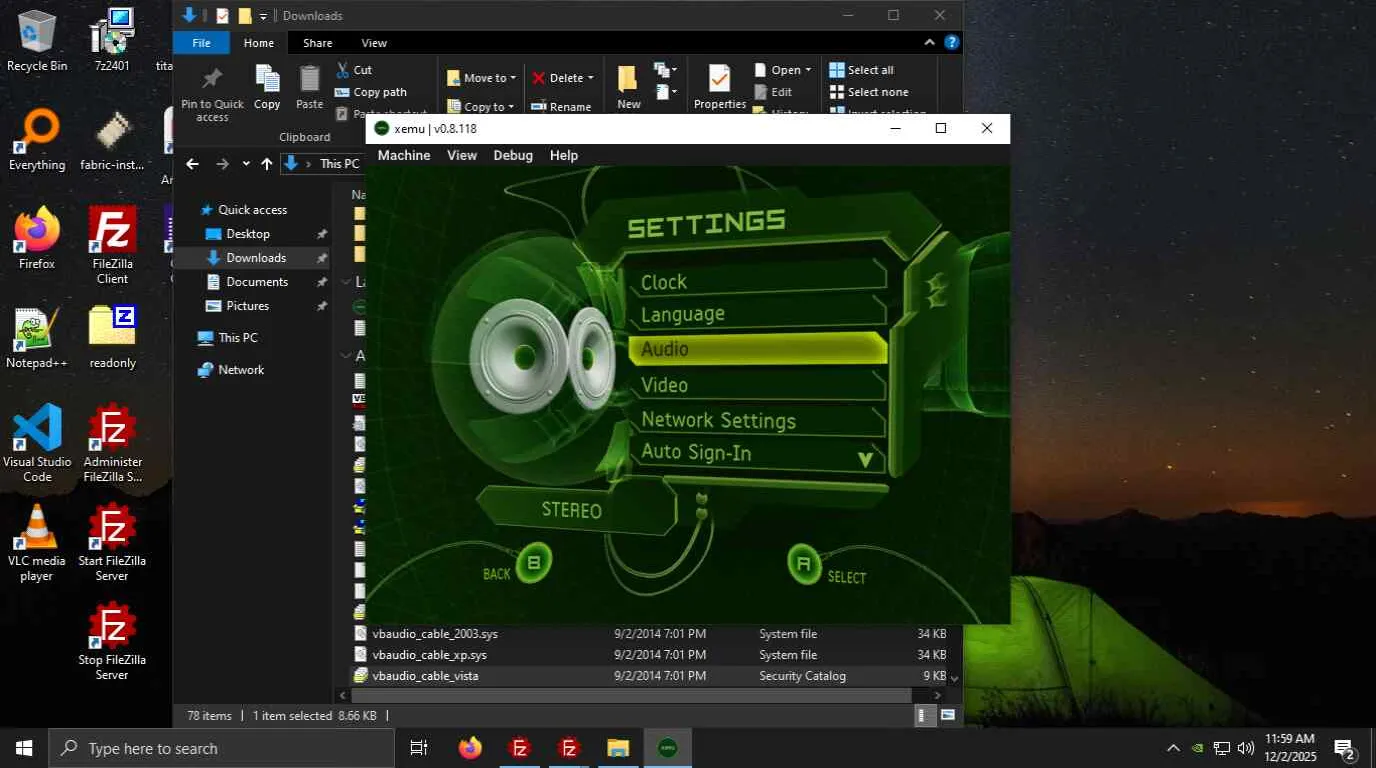The height and width of the screenshot is (768, 1376).
Task: Select the 7z2401 desktop icon
Action: tap(112, 42)
